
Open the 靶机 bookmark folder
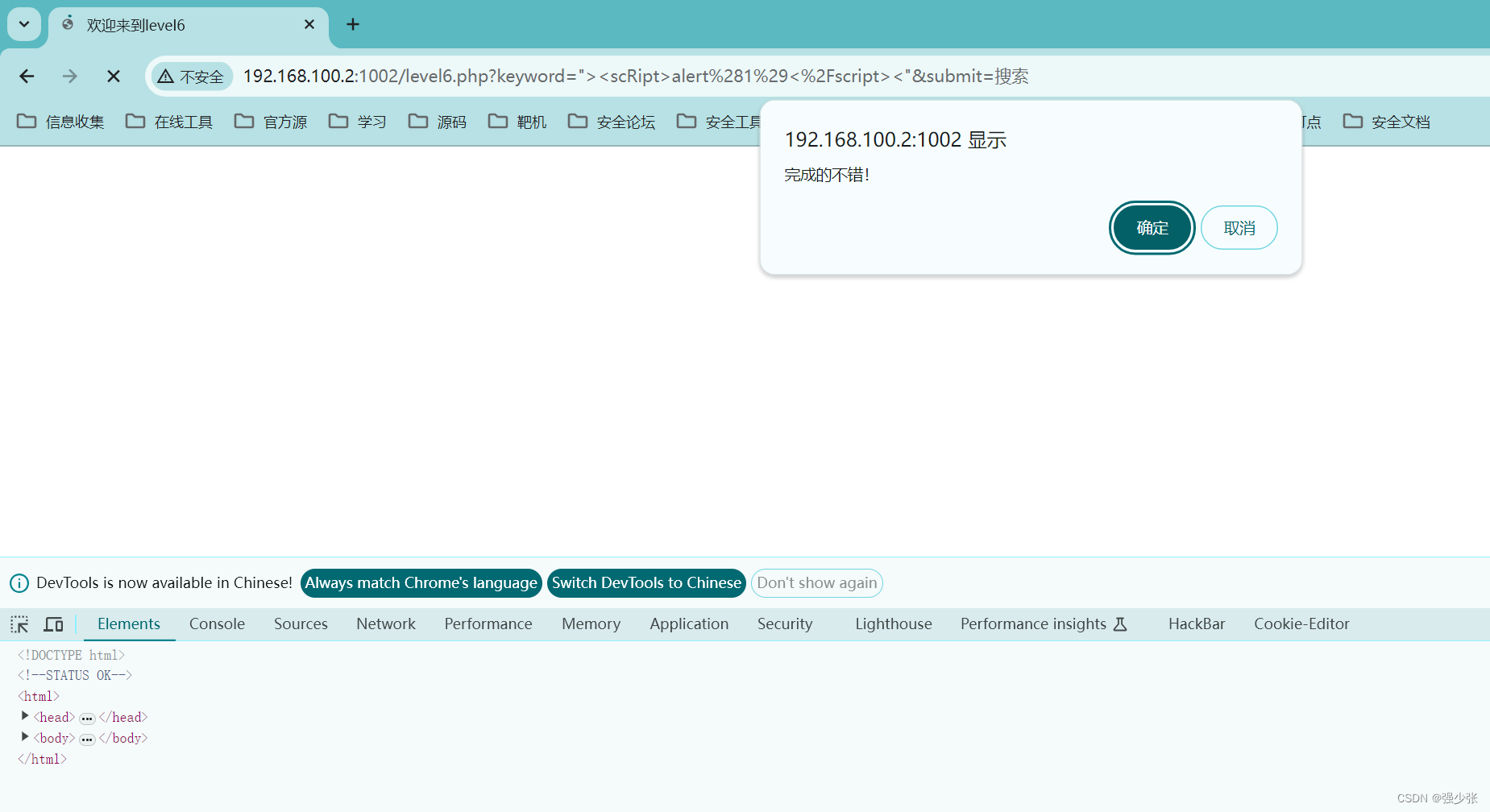point(517,122)
